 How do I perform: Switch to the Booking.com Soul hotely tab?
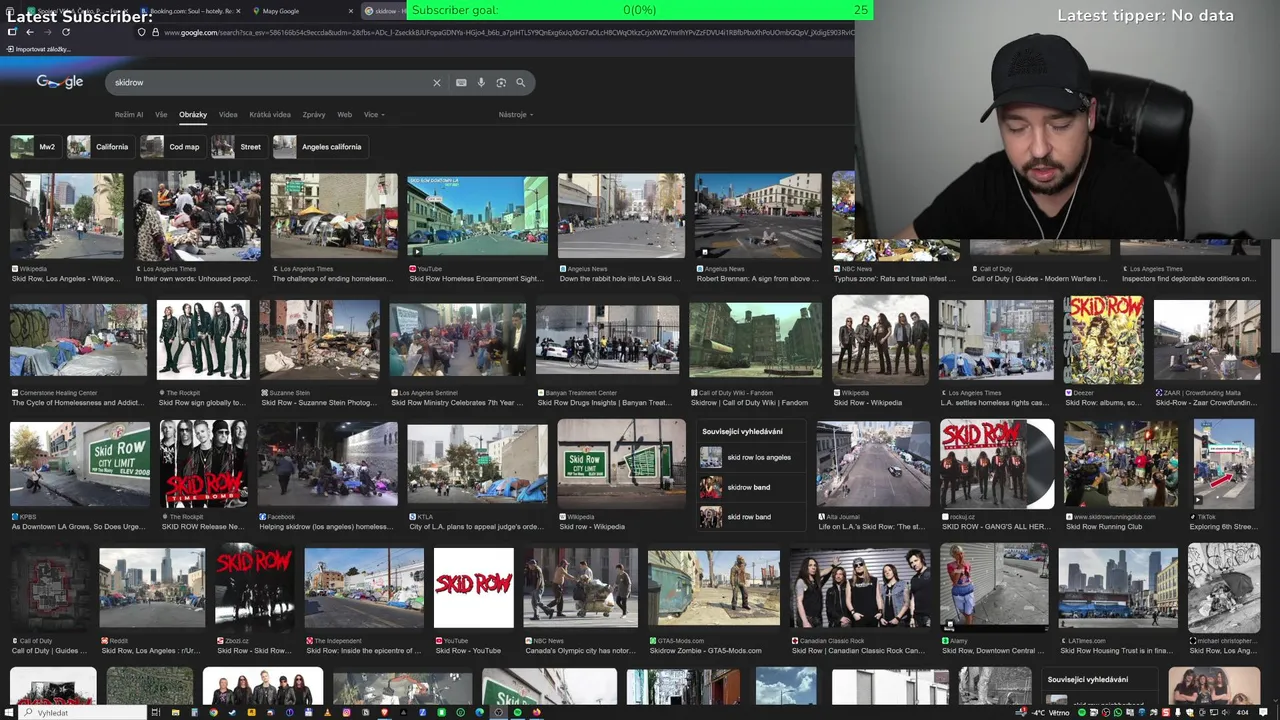click(x=190, y=11)
